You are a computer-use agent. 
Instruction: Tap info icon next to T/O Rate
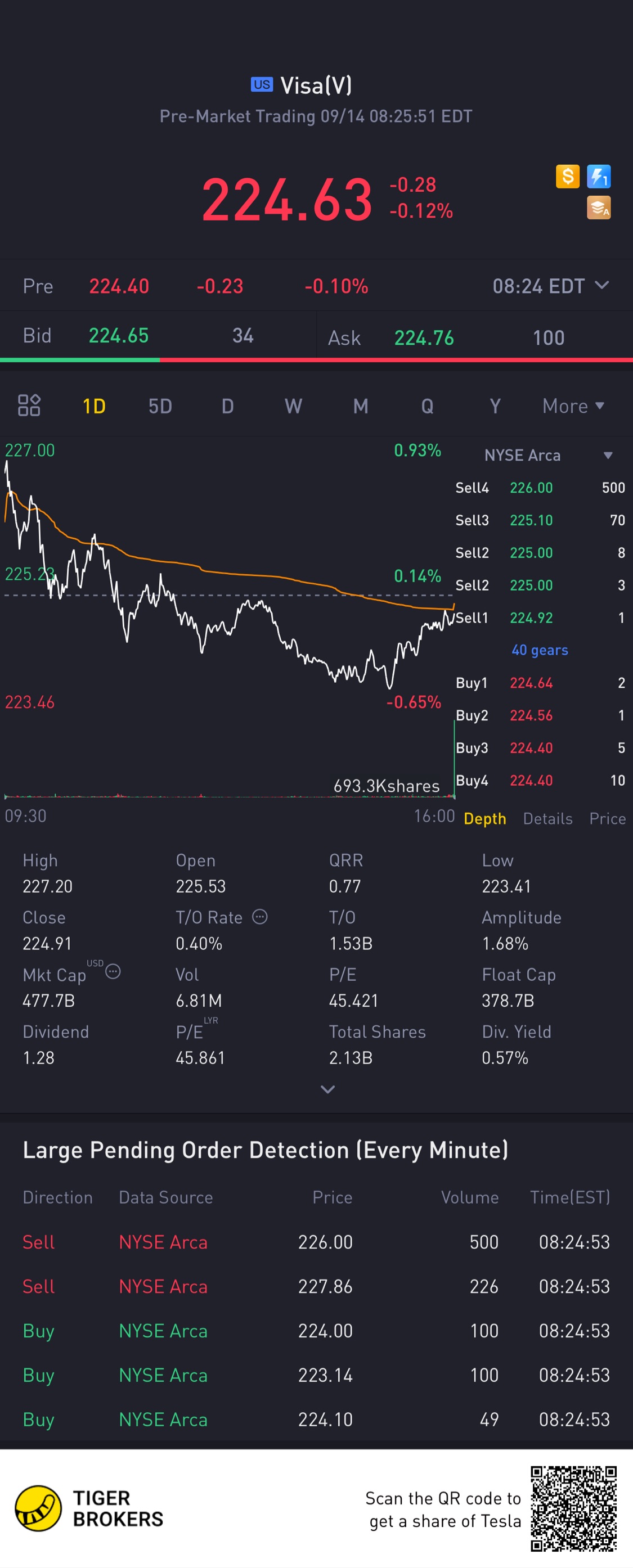click(x=259, y=917)
